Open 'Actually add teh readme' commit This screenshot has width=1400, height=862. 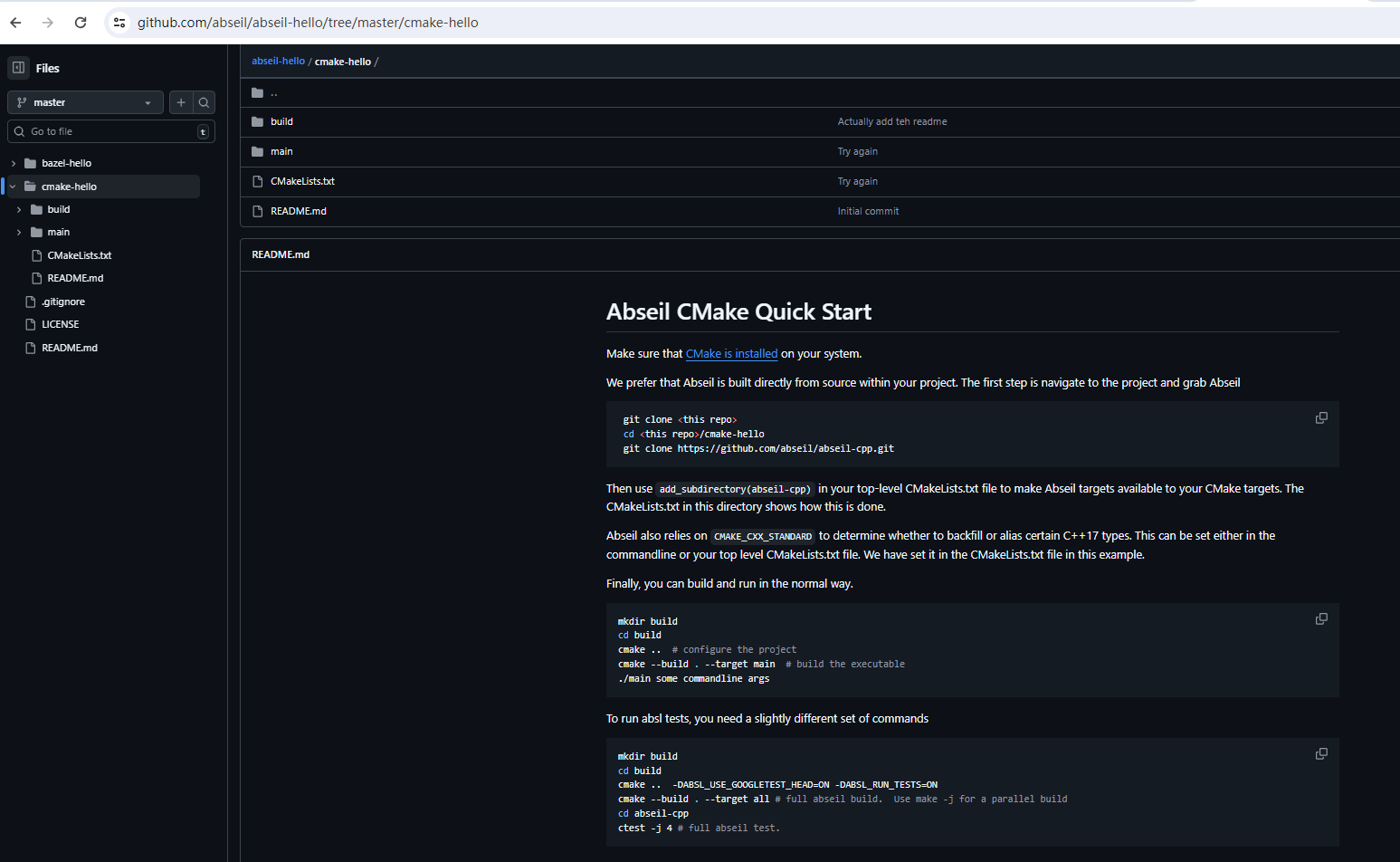tap(892, 122)
